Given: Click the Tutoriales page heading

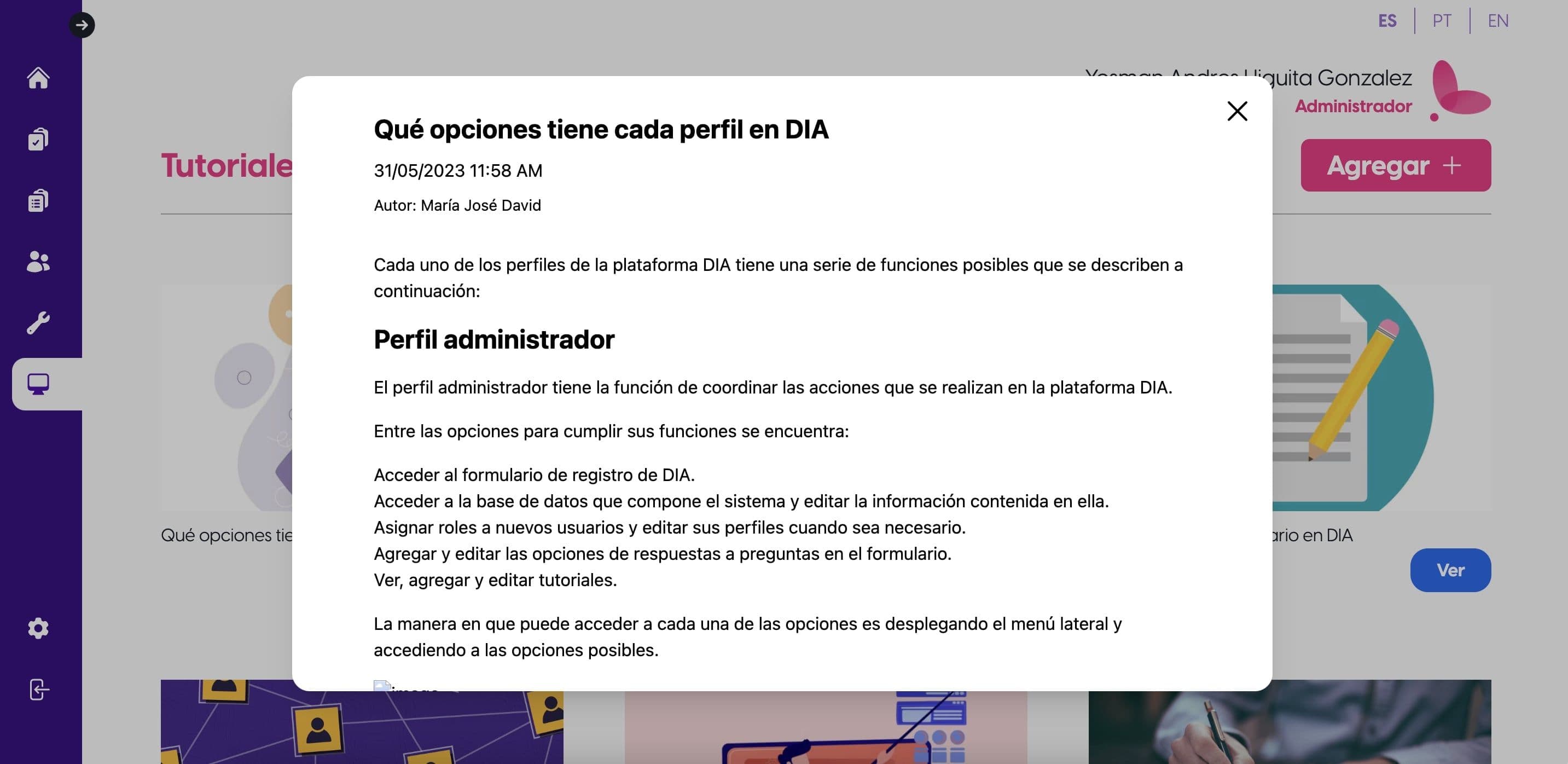Looking at the screenshot, I should tap(227, 166).
